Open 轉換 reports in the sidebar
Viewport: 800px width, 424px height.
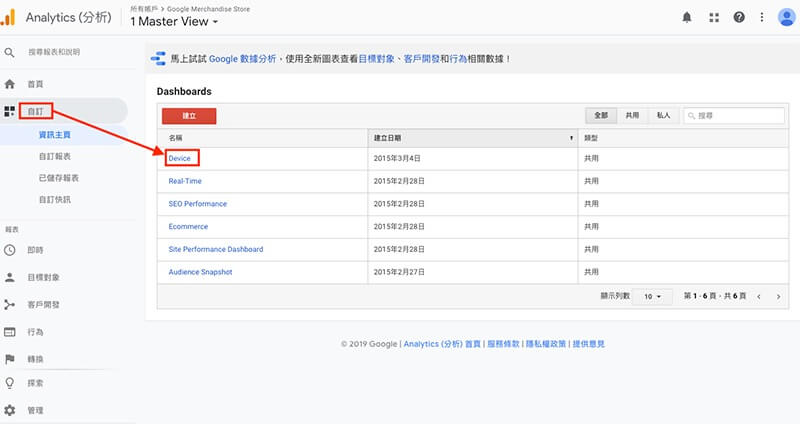35,359
